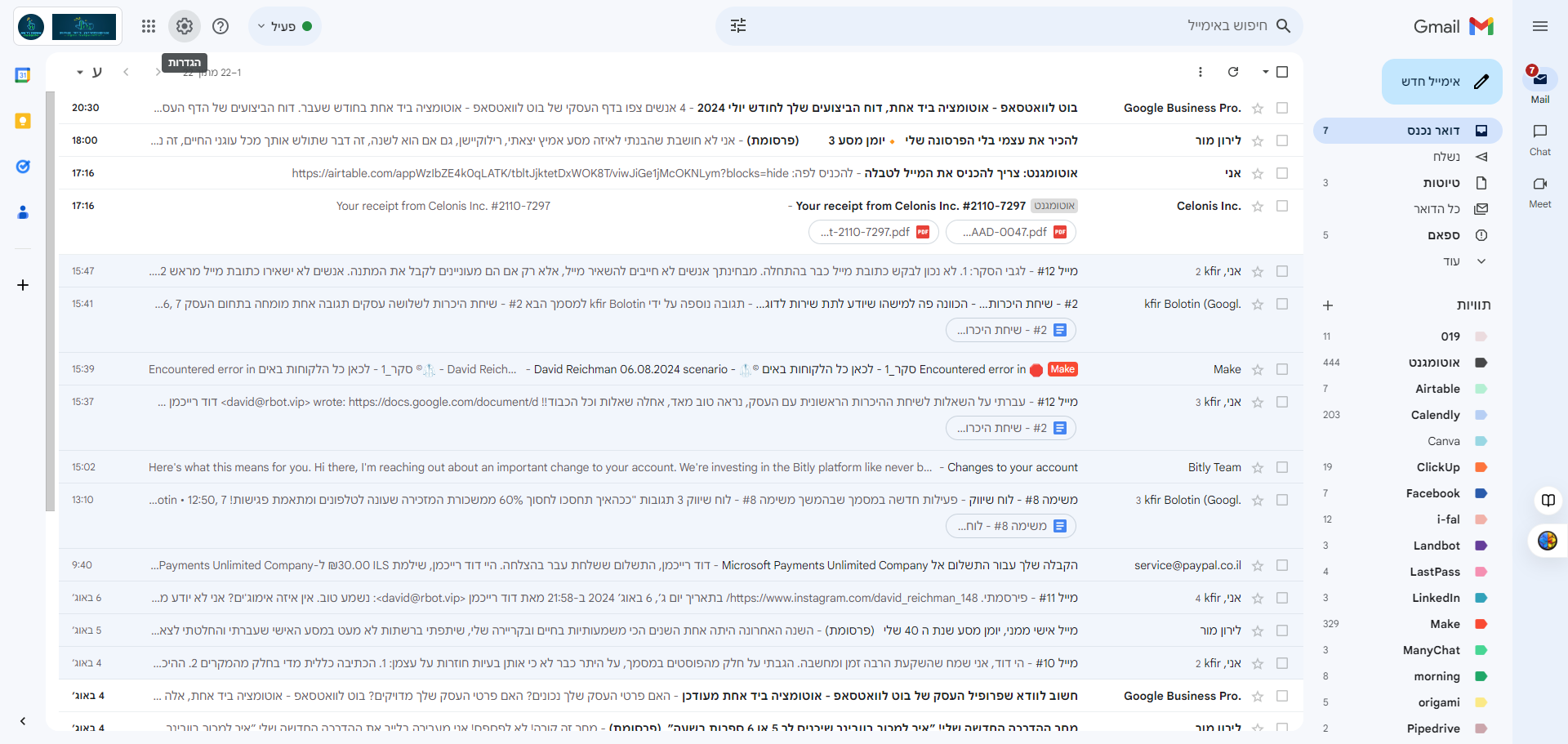Star the service@paypal.co.il email
The width and height of the screenshot is (1568, 744).
coord(1258,565)
